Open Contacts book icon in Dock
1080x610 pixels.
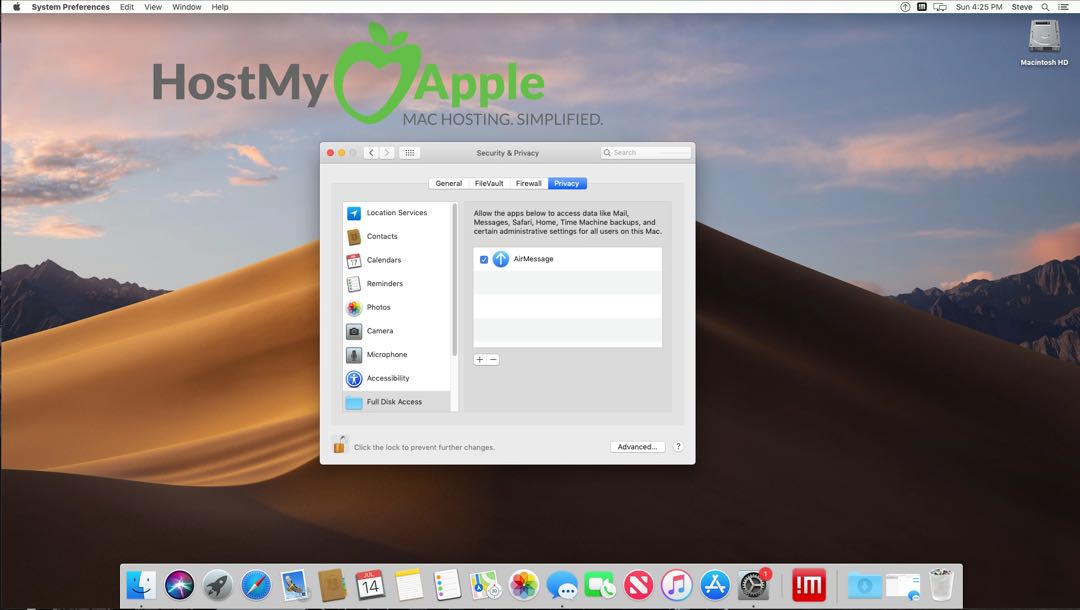[332, 585]
